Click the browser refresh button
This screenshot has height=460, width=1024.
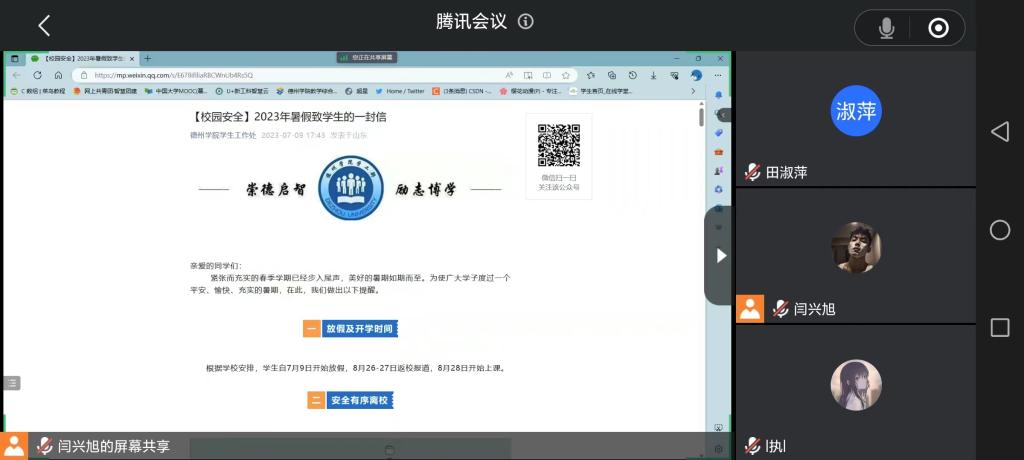(x=37, y=75)
